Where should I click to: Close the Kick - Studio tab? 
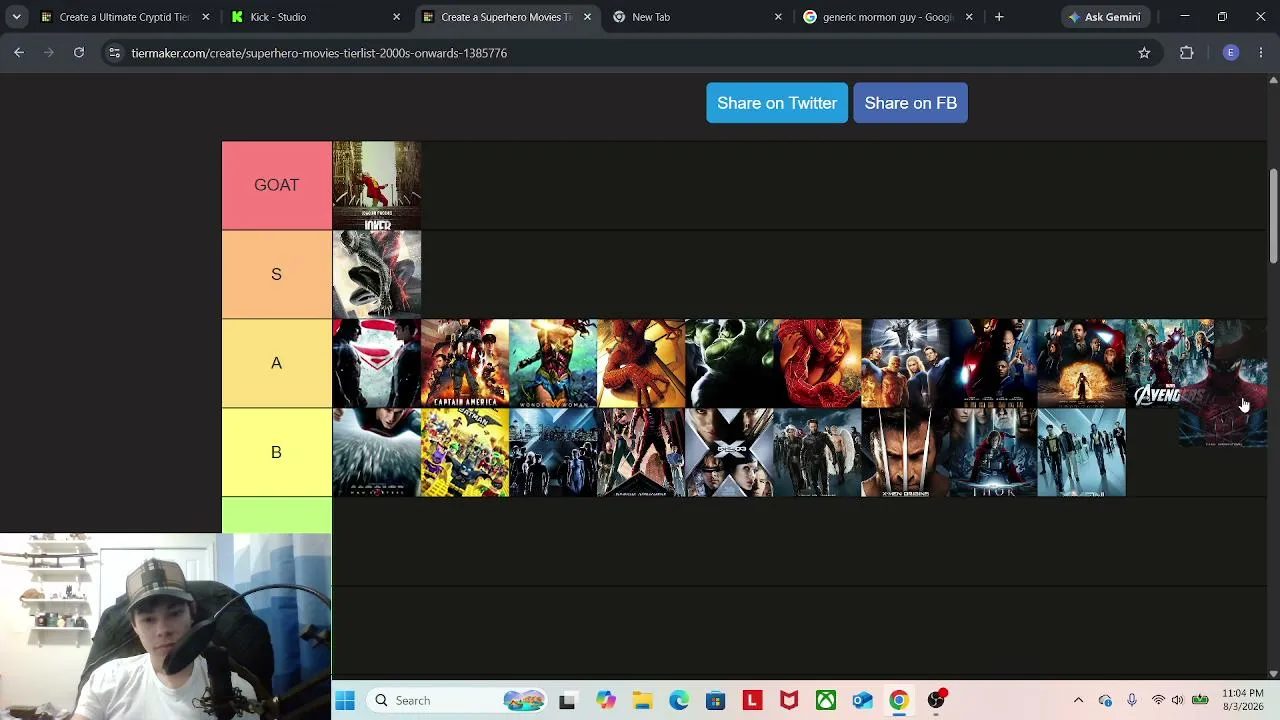tap(396, 17)
